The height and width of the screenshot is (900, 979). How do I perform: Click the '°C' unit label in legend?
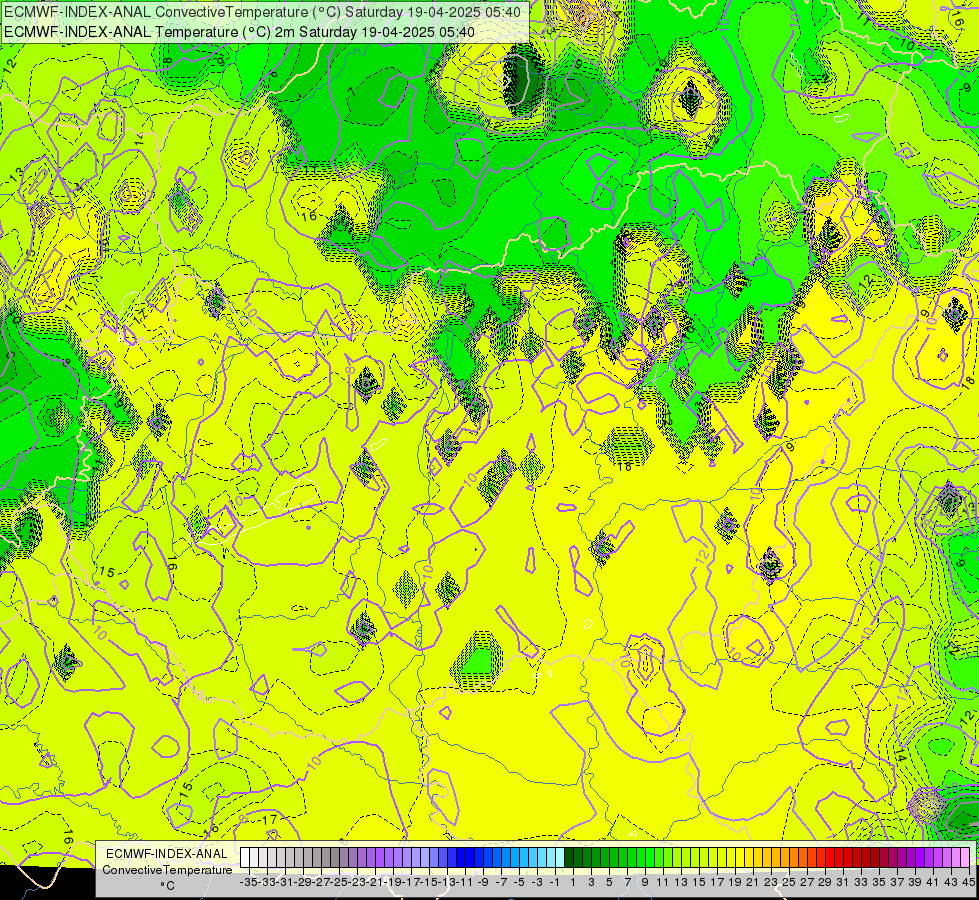click(167, 885)
